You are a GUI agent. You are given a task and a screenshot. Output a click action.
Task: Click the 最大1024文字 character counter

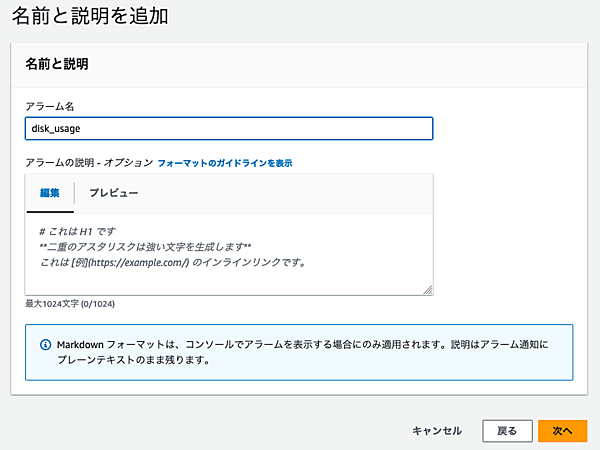click(x=78, y=304)
